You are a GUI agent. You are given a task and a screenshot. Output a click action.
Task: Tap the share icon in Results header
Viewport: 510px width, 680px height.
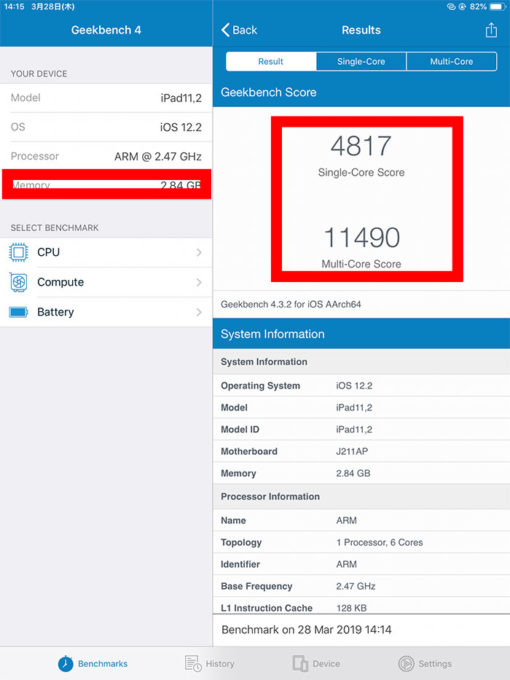tap(491, 30)
